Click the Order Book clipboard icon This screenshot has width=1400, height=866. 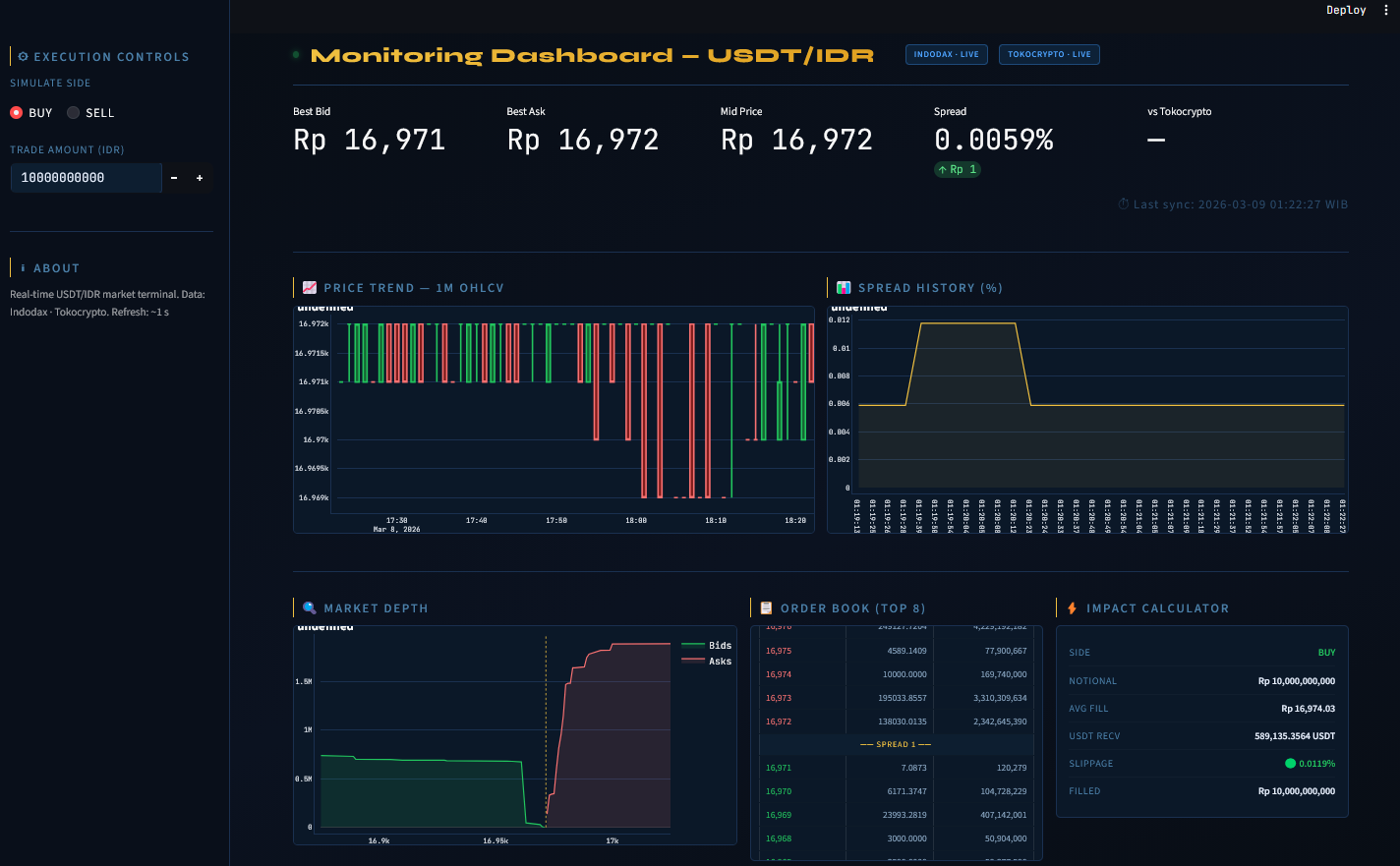[x=767, y=608]
